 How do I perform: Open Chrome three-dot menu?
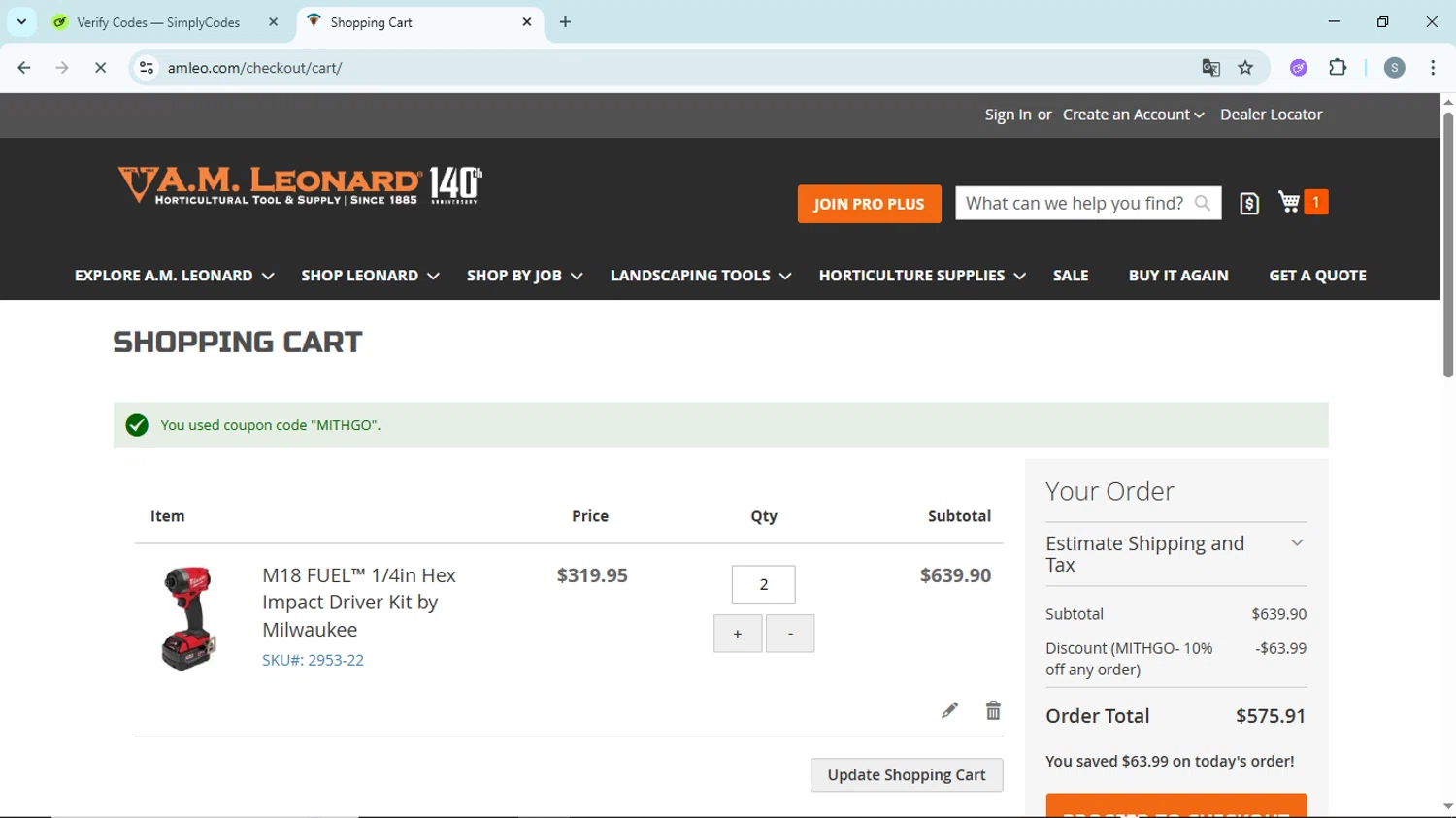[1433, 68]
